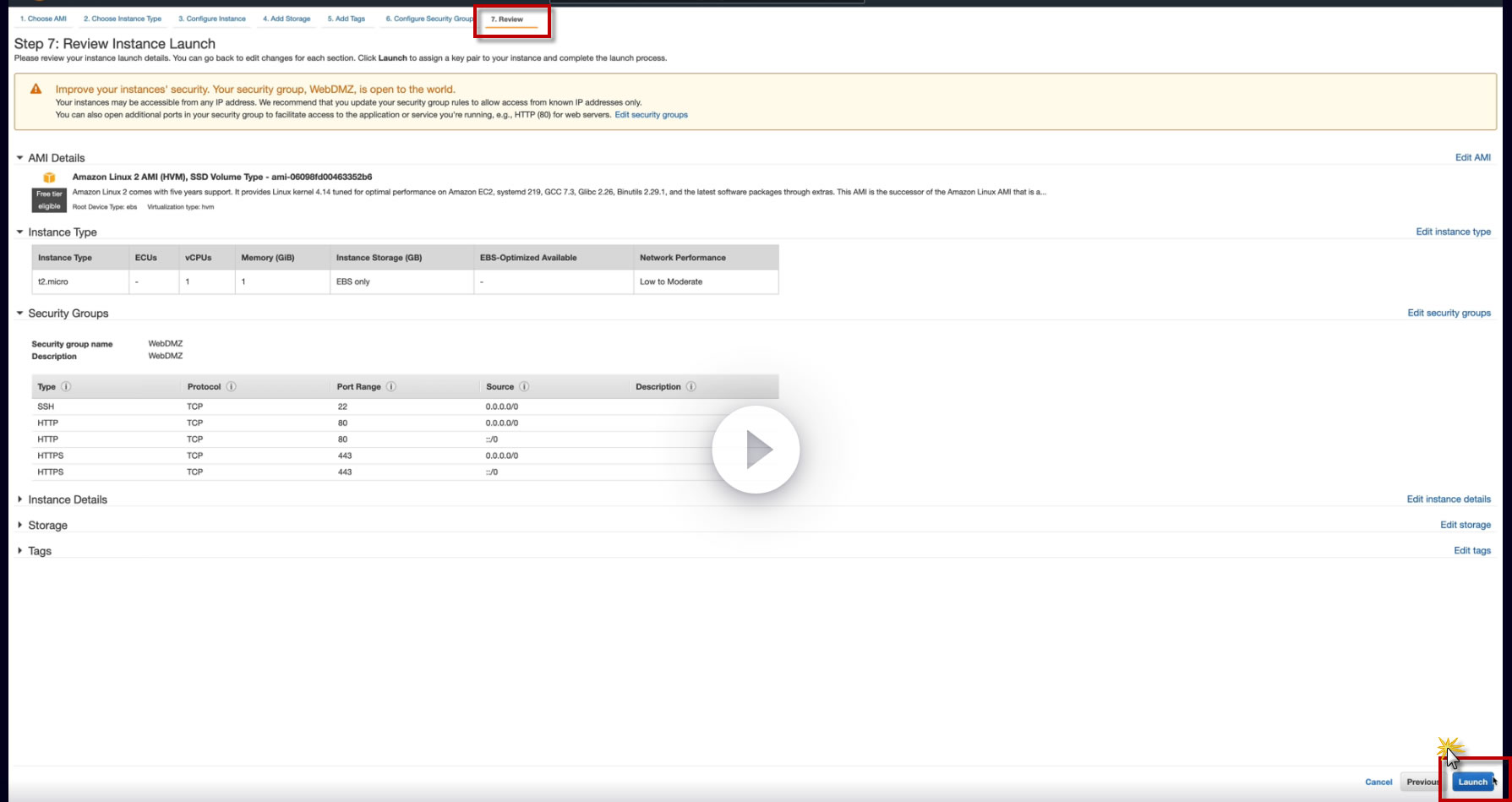This screenshot has height=802, width=1512.
Task: Click the Launch button
Action: point(1472,782)
